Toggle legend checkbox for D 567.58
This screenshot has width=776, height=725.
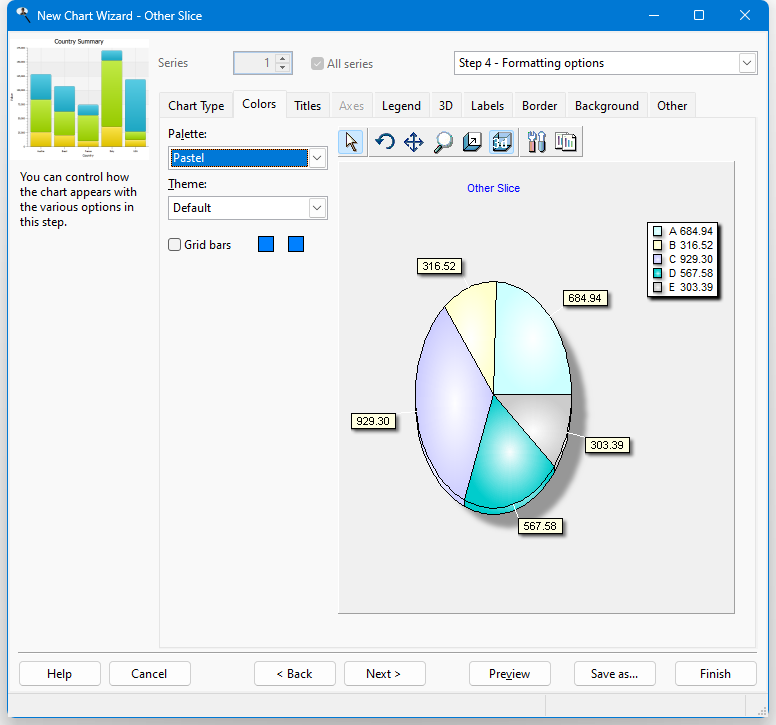pyautogui.click(x=657, y=273)
